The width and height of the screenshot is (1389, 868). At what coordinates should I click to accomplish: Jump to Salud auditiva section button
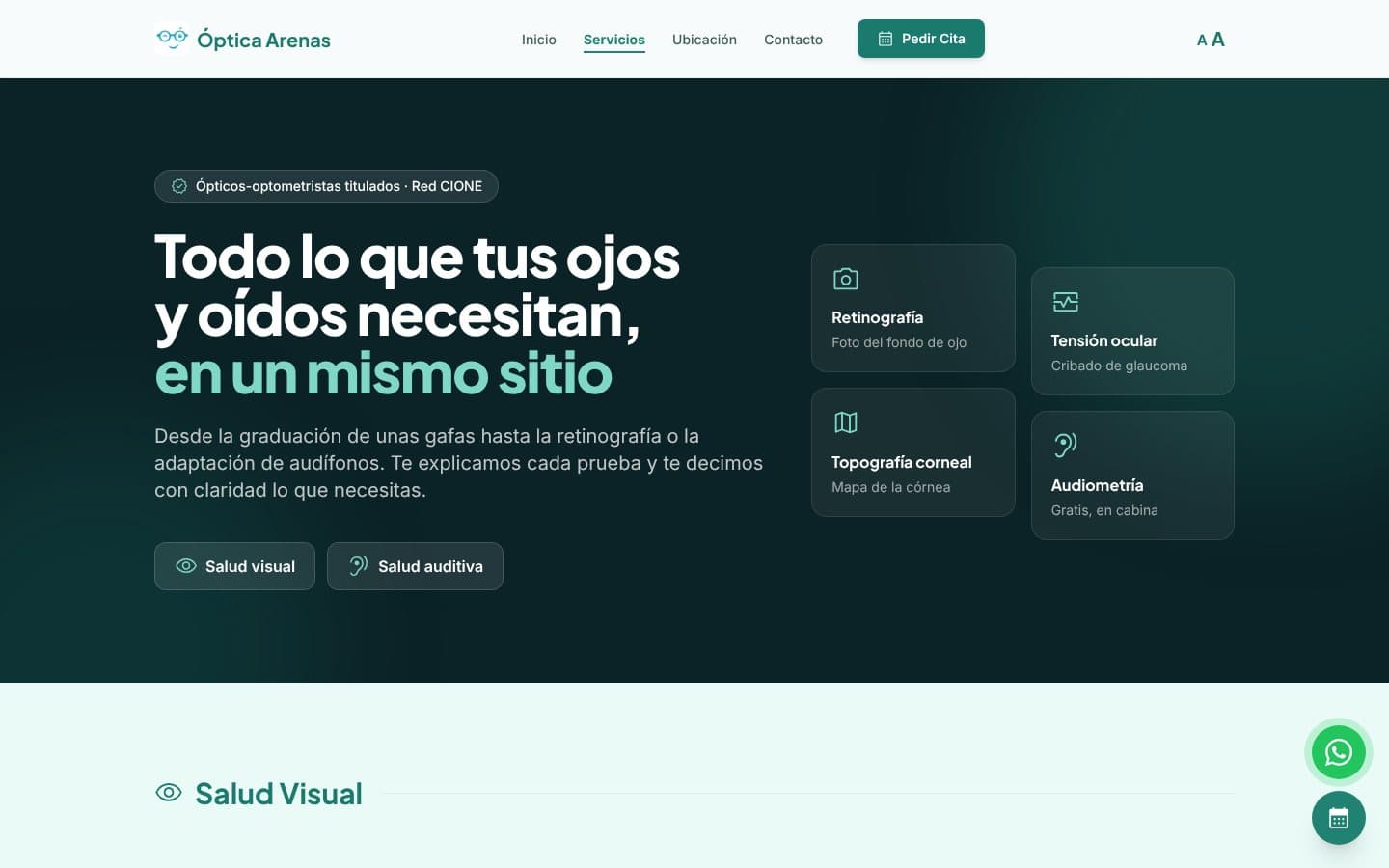[415, 566]
